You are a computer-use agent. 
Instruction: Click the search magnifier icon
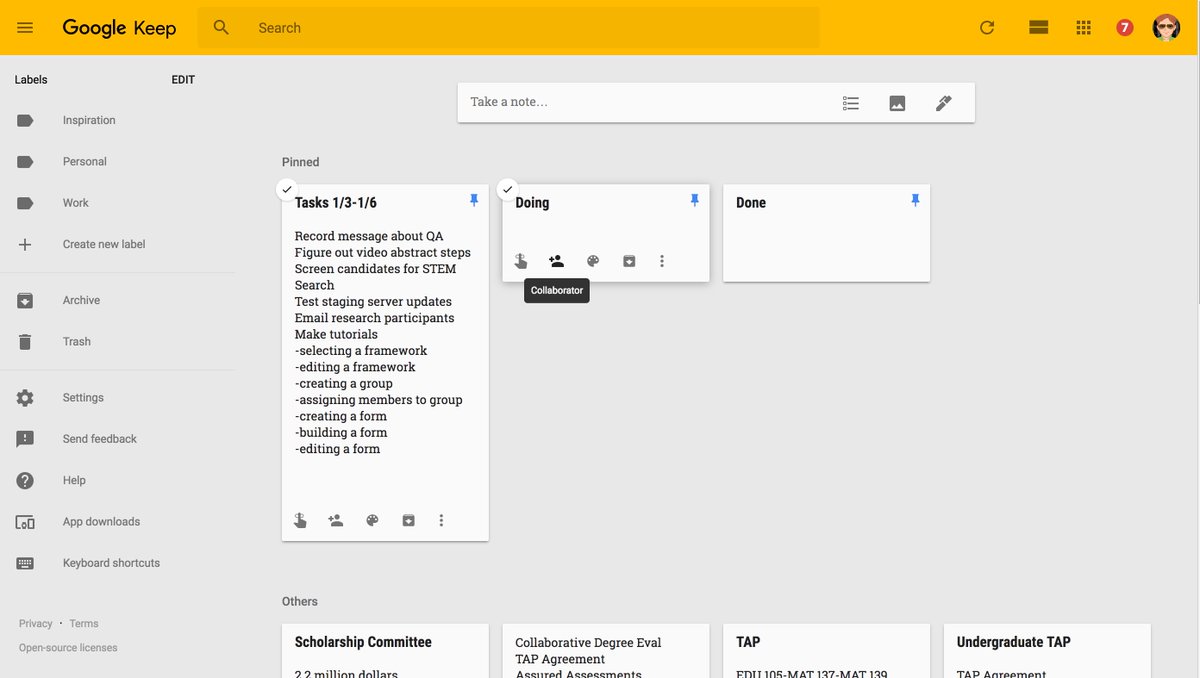point(221,28)
